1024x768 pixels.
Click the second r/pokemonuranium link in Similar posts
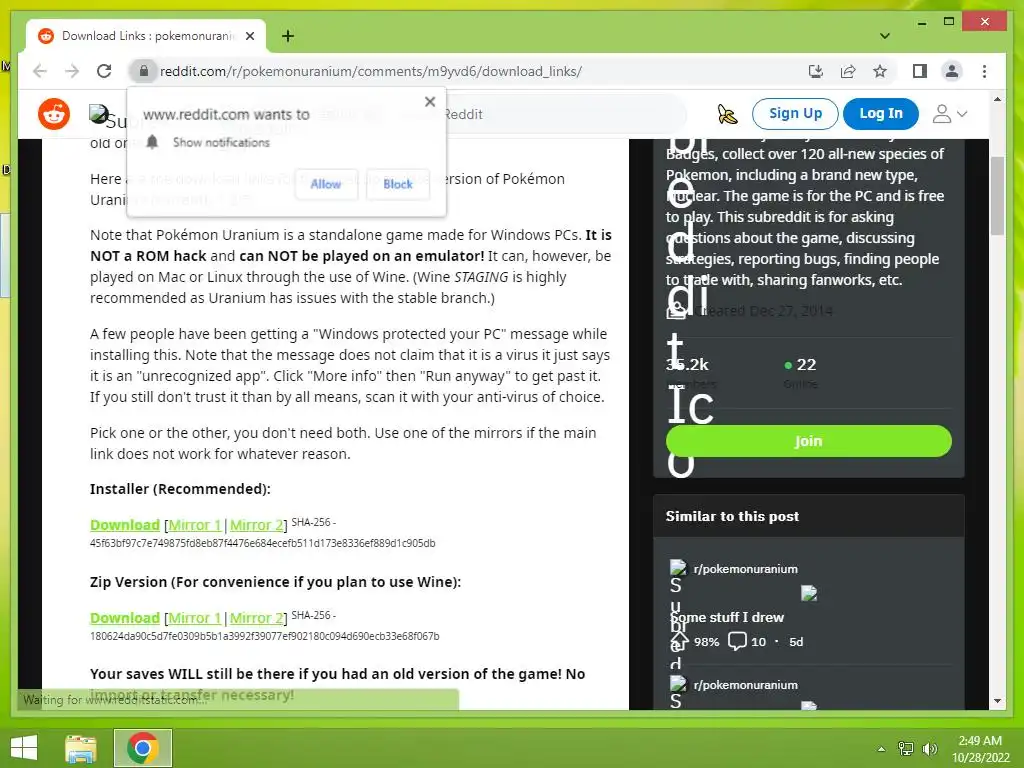point(745,684)
